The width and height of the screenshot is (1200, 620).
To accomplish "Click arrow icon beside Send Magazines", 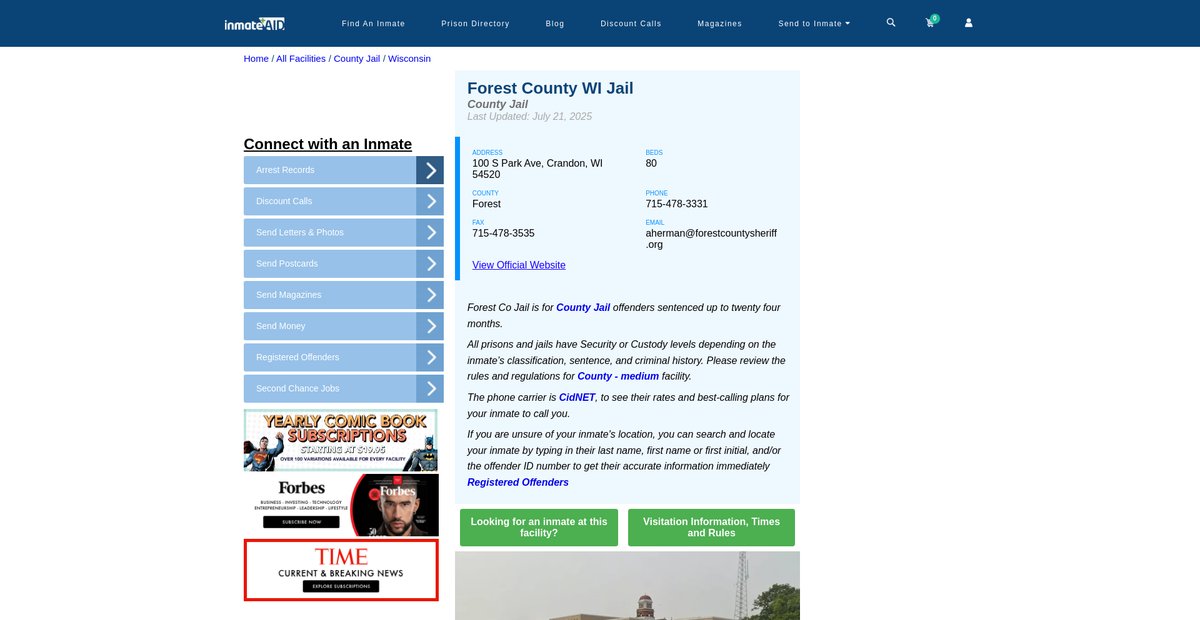I will coord(430,295).
